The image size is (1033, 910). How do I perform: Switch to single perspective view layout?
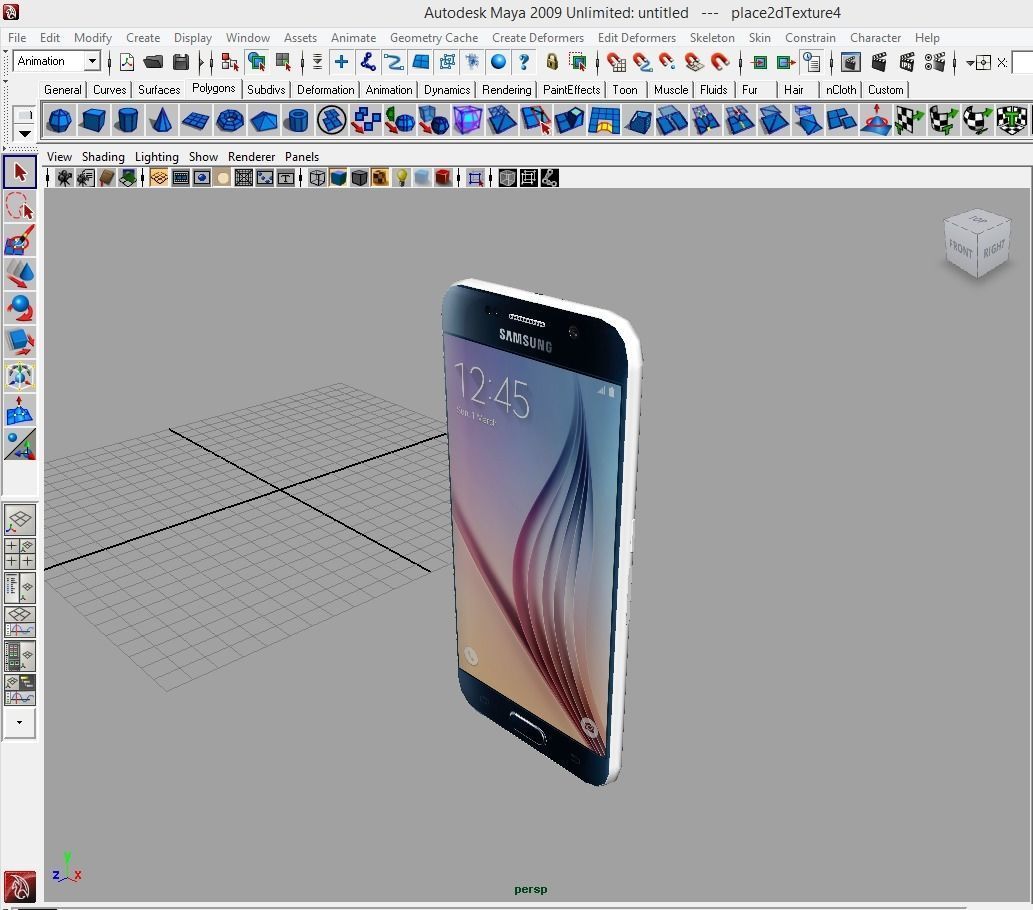coord(20,520)
